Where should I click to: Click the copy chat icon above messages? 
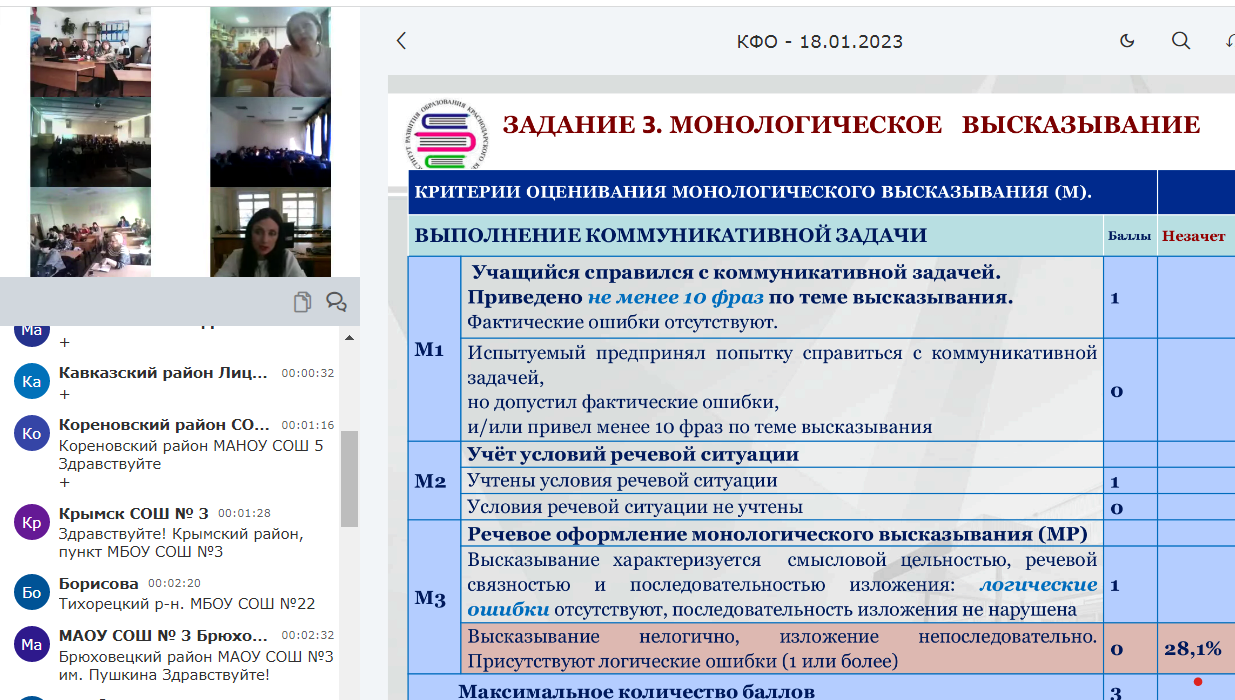[x=303, y=302]
